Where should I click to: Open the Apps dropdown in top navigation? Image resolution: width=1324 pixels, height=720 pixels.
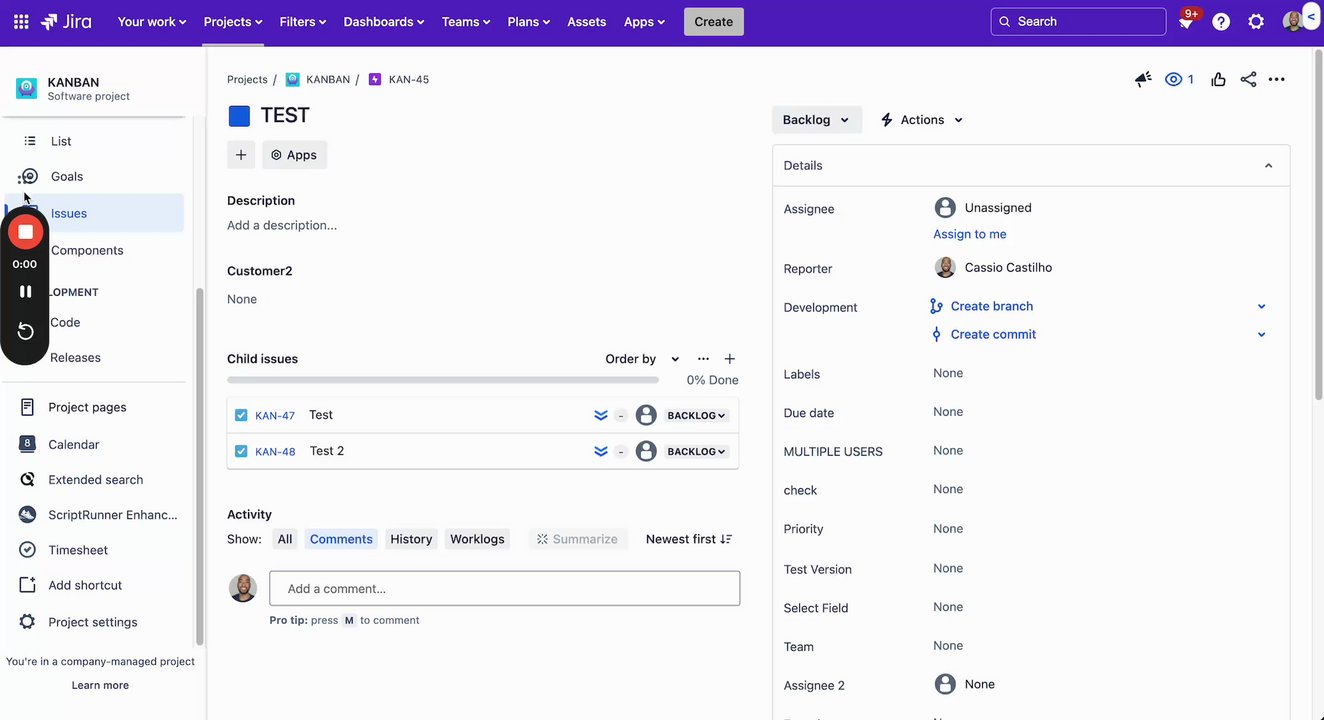(x=644, y=21)
